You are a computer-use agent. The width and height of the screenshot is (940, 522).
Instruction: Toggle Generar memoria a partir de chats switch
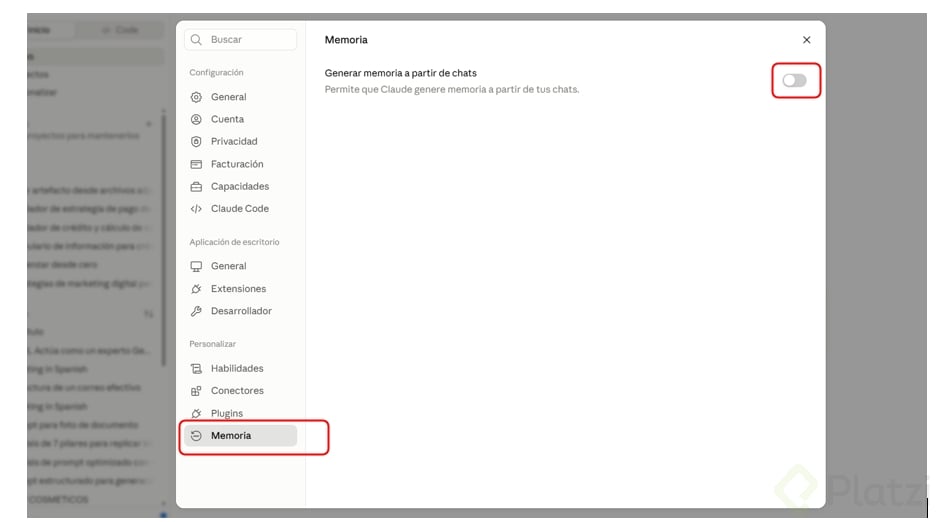tap(794, 80)
